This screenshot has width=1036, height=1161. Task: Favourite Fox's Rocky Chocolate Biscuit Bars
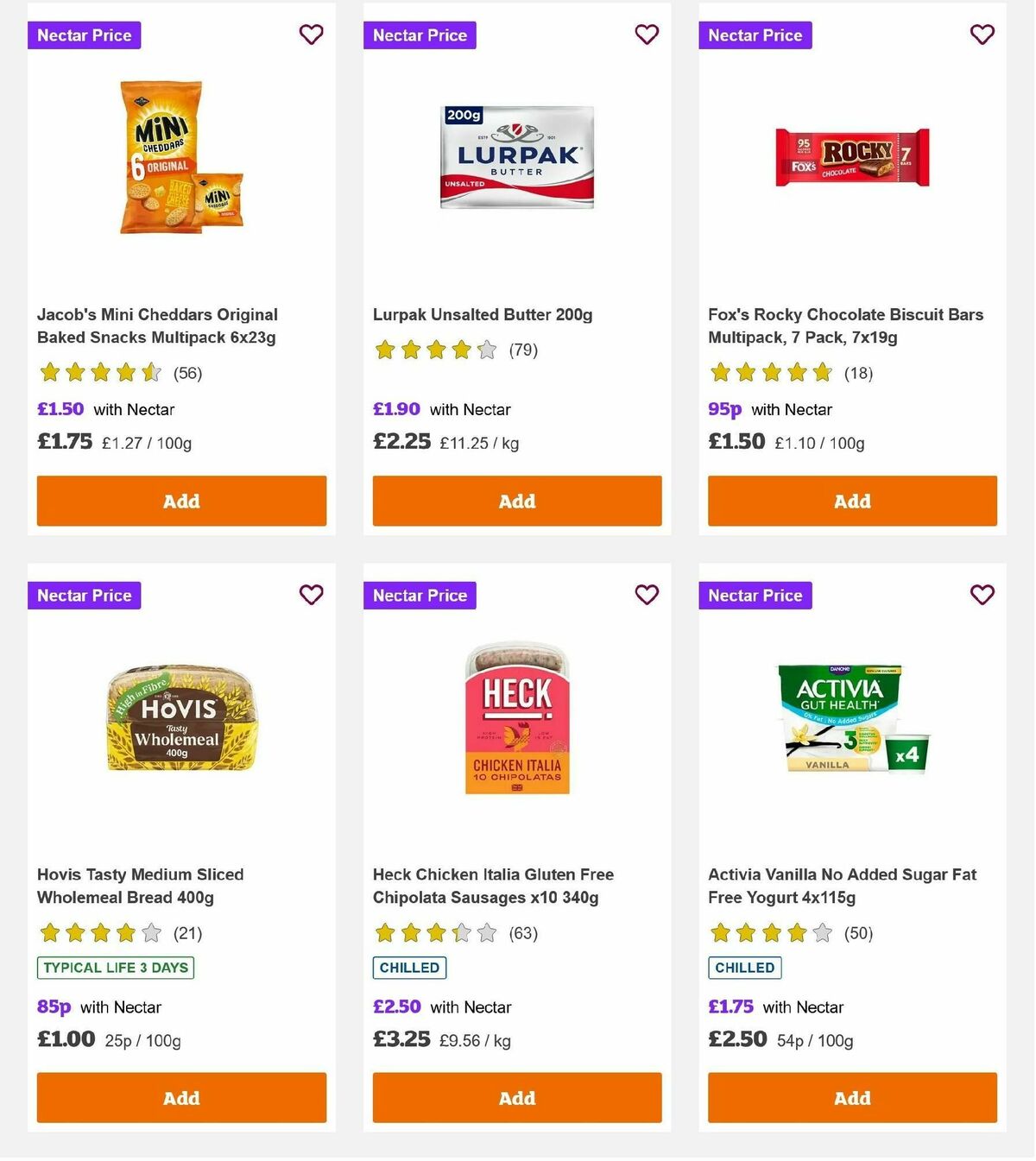982,35
